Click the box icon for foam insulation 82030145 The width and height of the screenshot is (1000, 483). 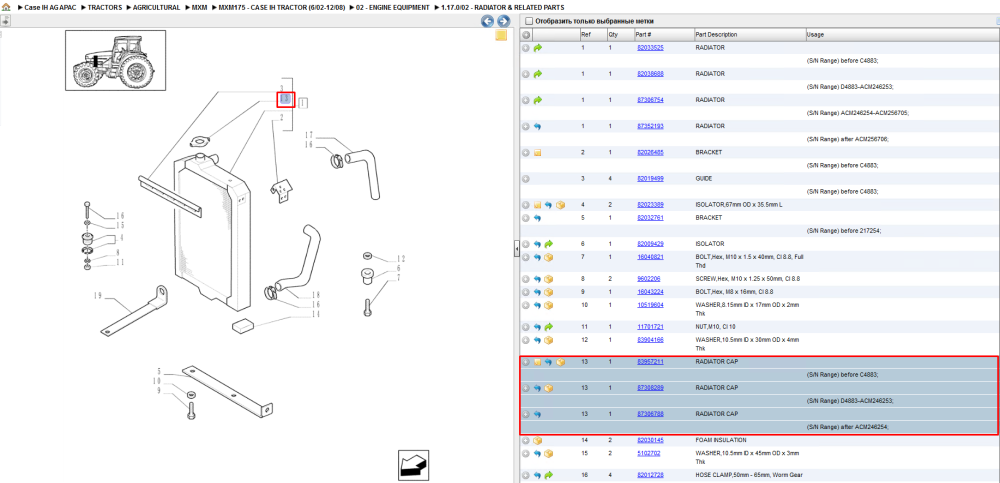click(538, 440)
